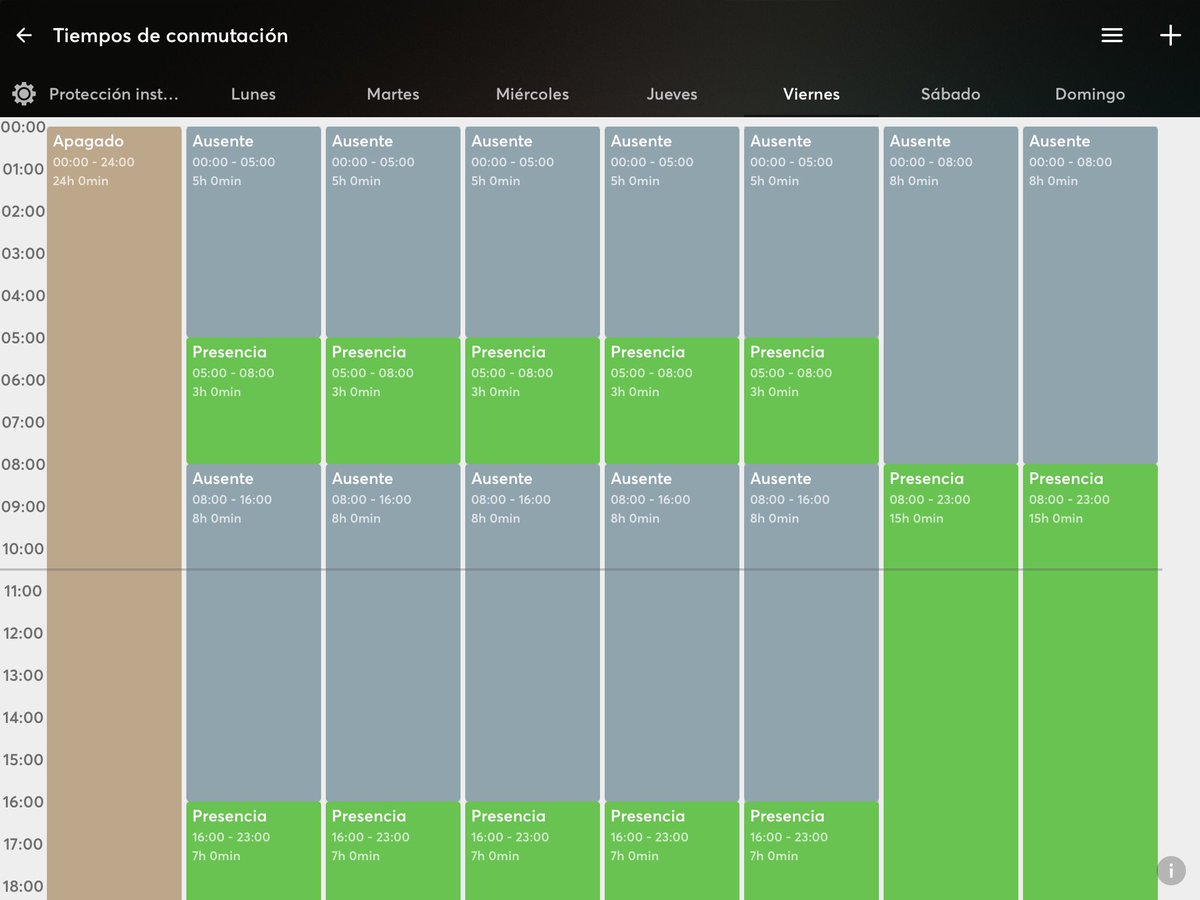Select Martes Presencia 05:00 - 08:00 block
The height and width of the screenshot is (900, 1200).
click(x=393, y=401)
